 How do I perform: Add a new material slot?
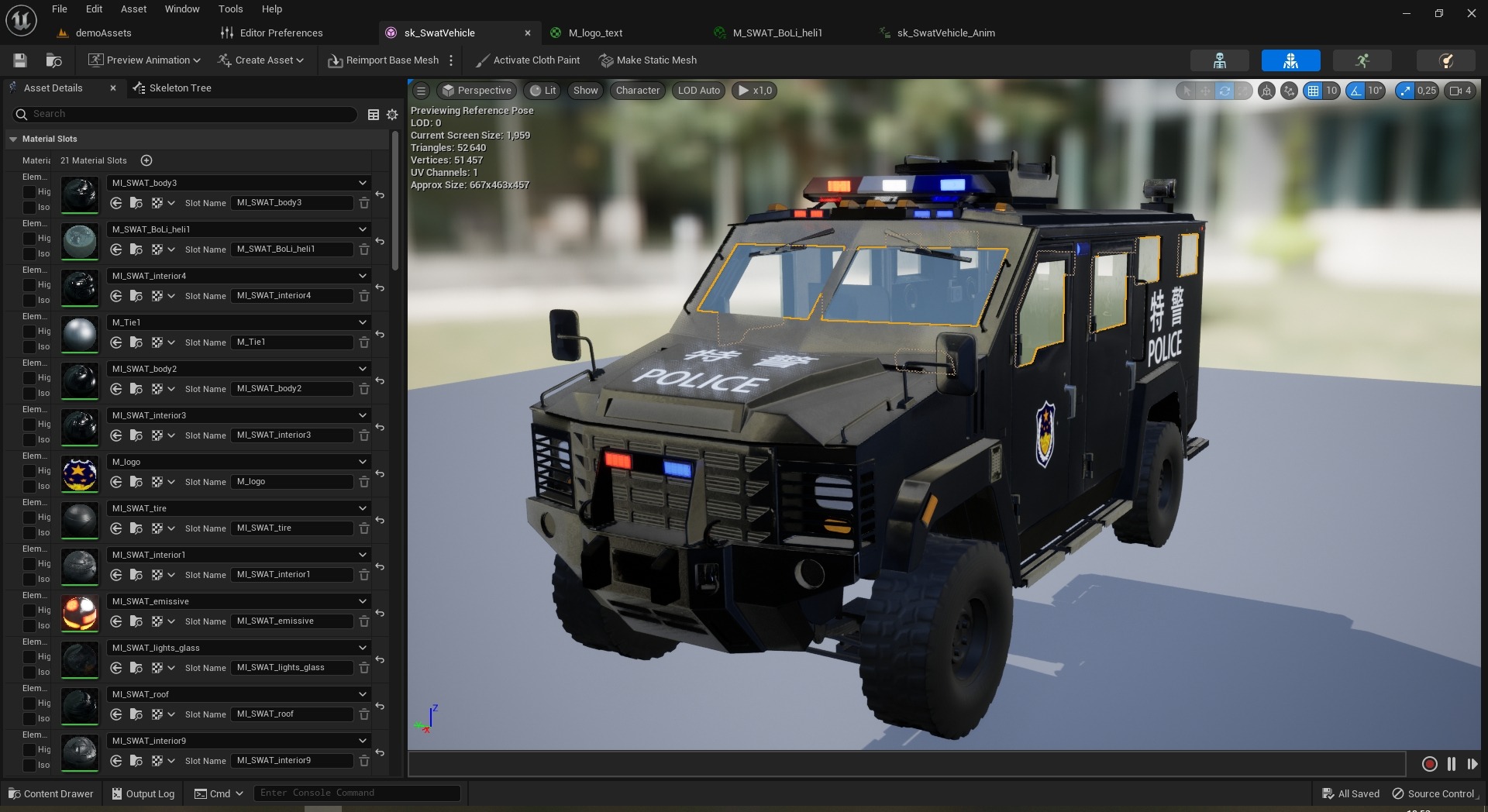click(146, 160)
